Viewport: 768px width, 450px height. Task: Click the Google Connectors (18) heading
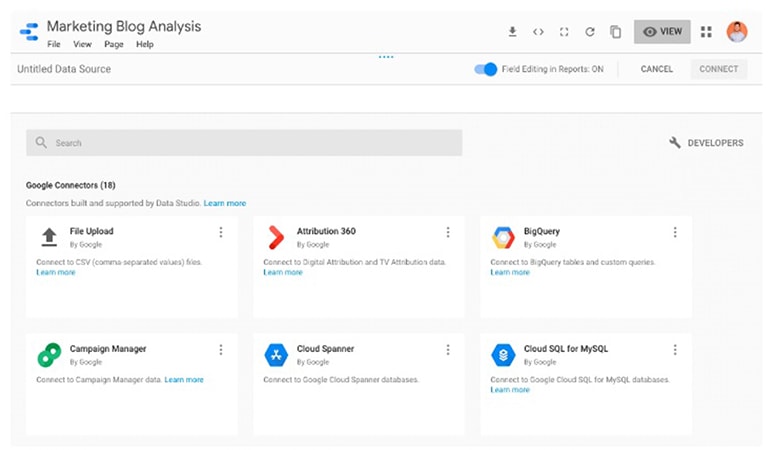coord(71,185)
